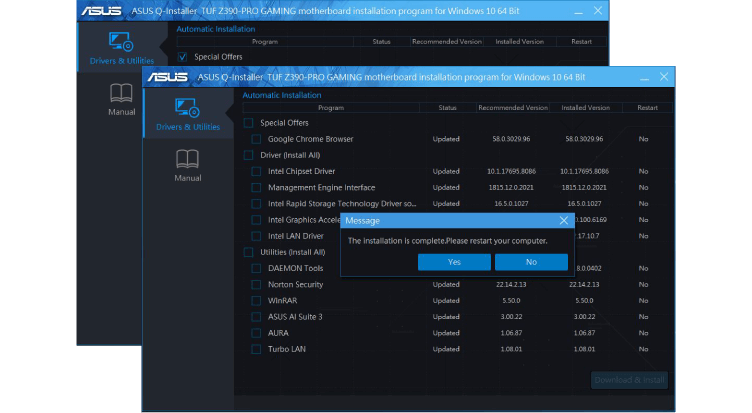The width and height of the screenshot is (752, 413).
Task: Click the ASUS logo in front window title
Action: point(168,76)
